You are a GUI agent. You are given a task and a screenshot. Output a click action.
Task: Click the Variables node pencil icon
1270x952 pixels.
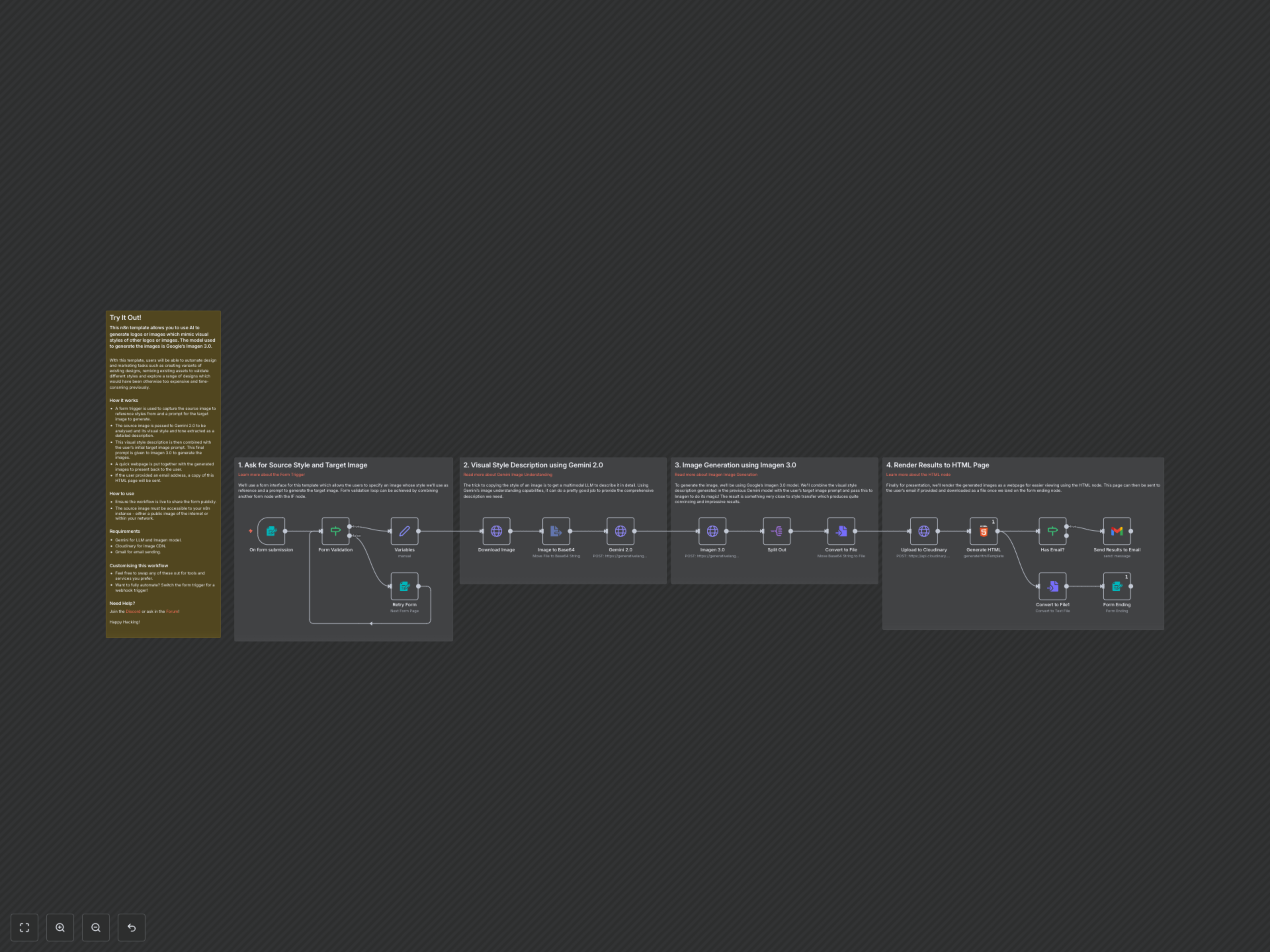tap(404, 531)
